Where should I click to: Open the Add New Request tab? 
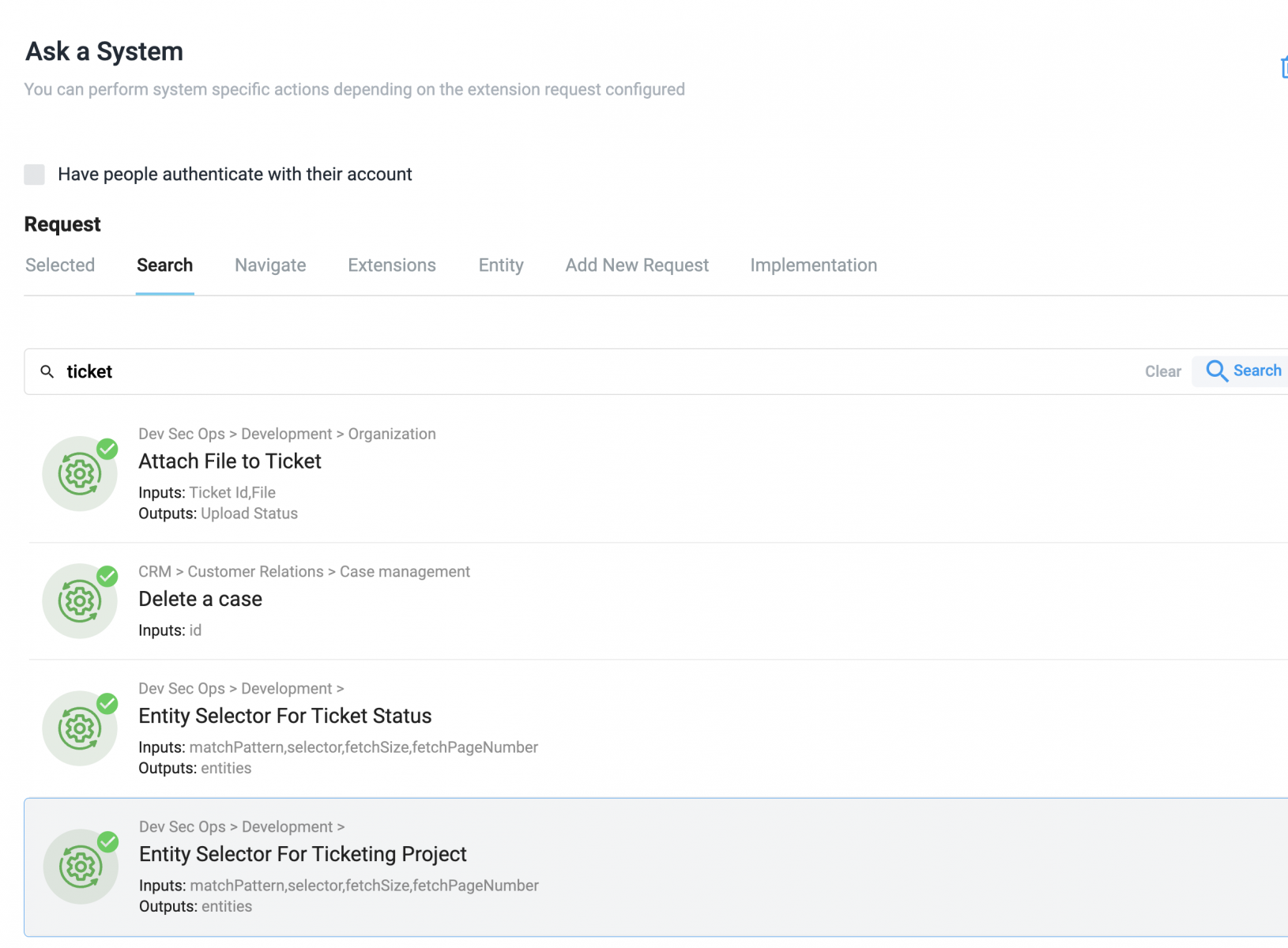[x=637, y=265]
